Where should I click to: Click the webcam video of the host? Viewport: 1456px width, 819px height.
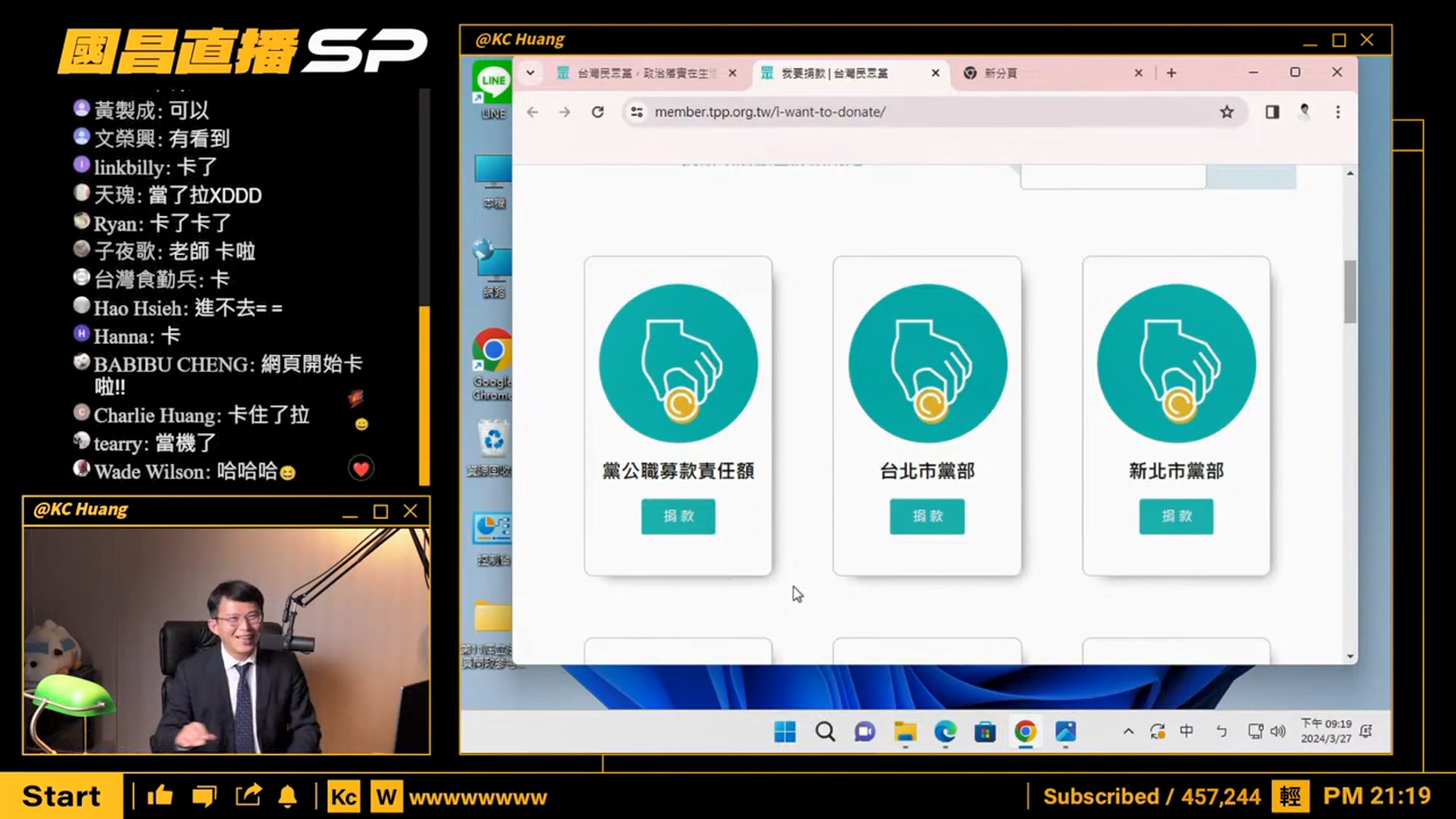[227, 641]
